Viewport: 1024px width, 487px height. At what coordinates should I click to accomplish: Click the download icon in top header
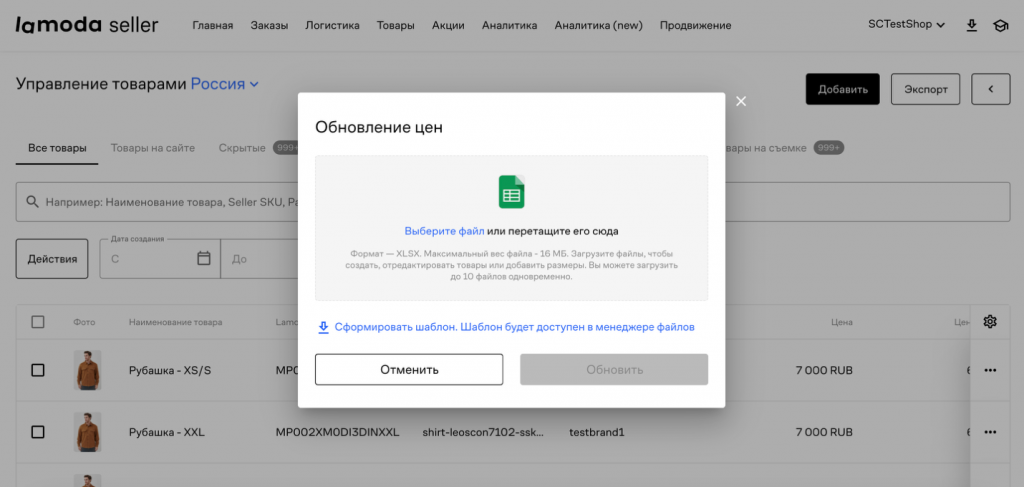point(971,25)
